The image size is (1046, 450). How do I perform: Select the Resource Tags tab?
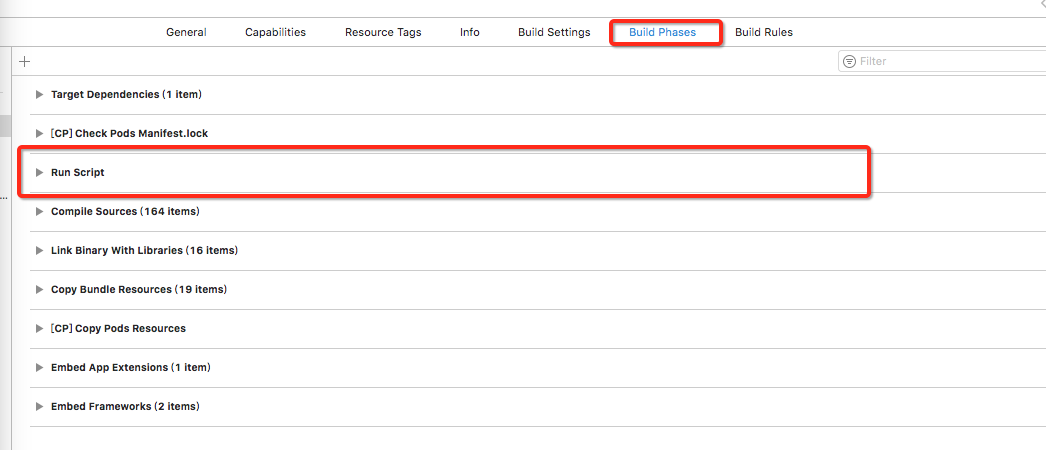coord(383,32)
